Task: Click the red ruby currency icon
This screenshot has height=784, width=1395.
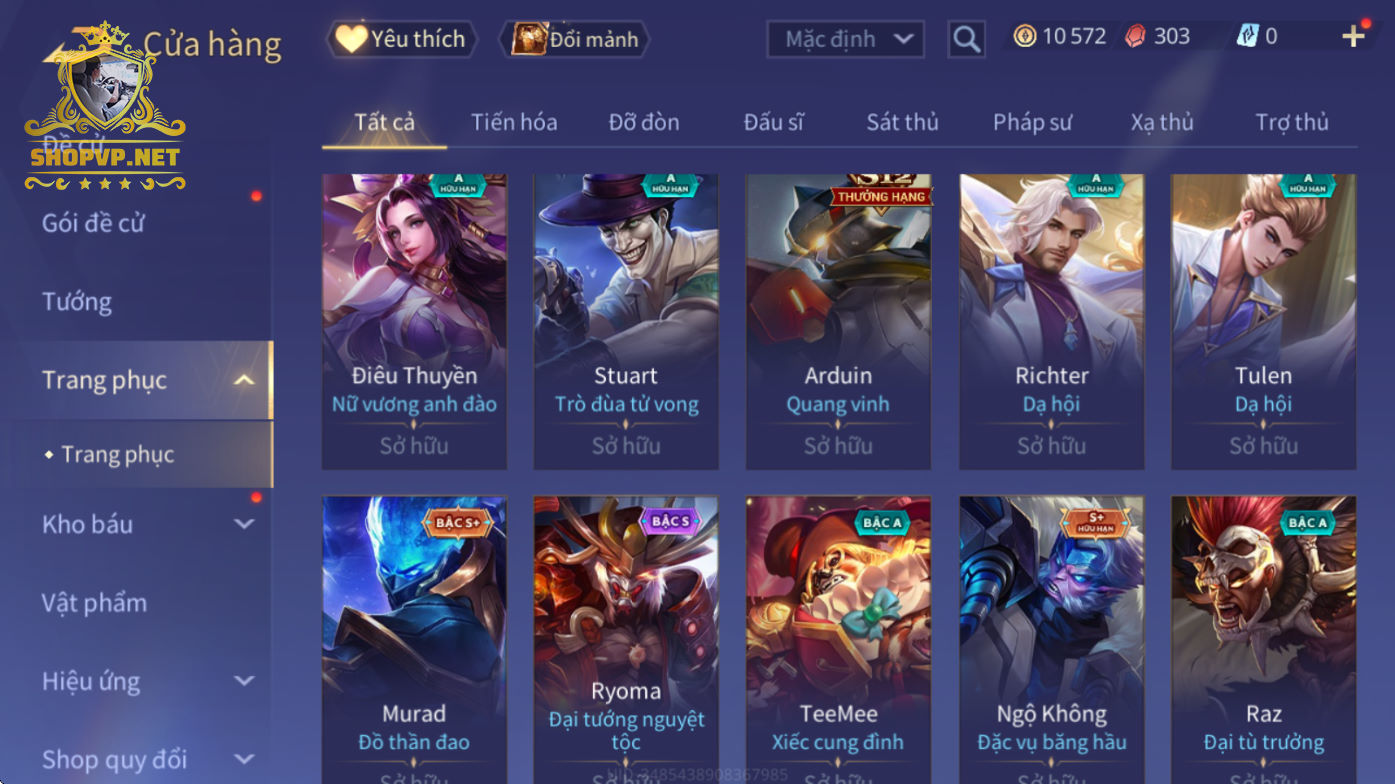Action: (1135, 37)
